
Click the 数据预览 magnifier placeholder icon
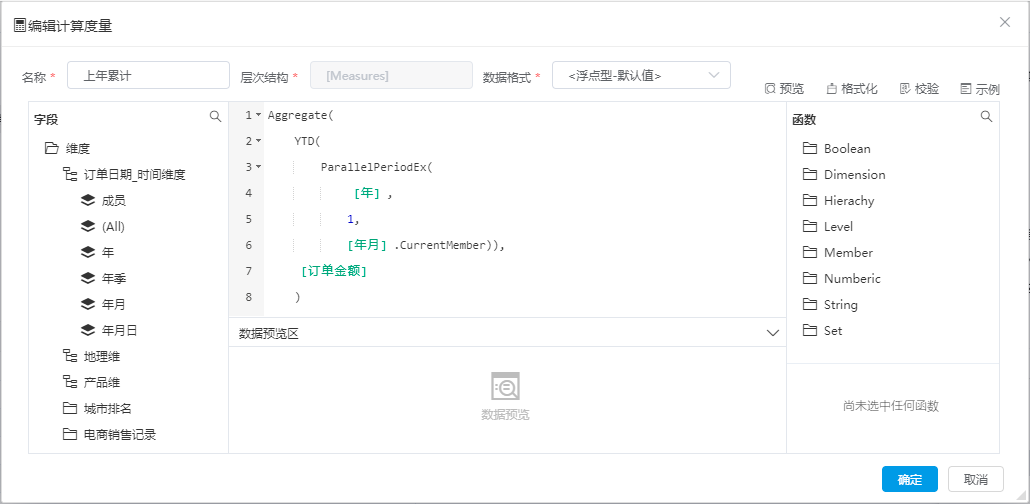506,386
